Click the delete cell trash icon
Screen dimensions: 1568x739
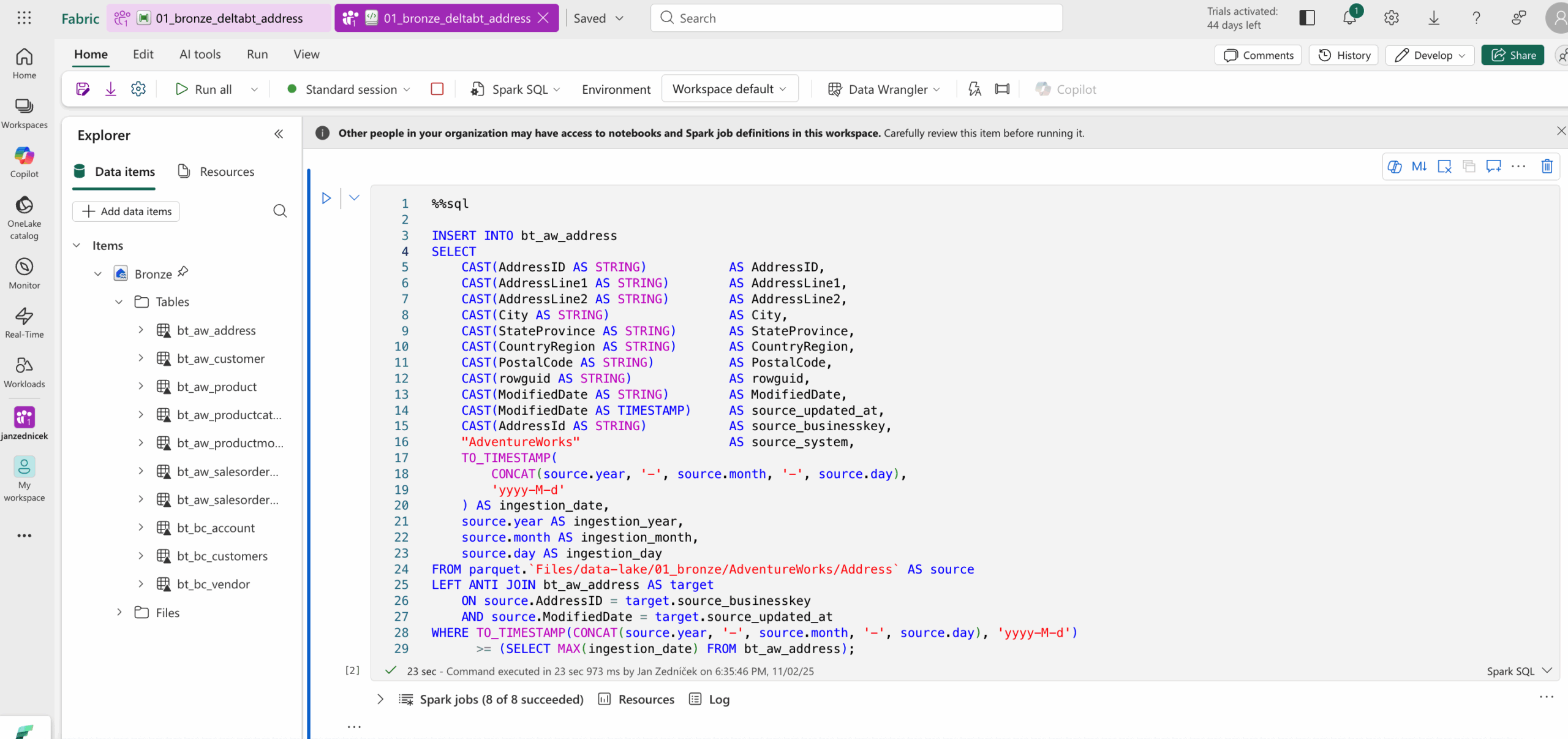(x=1547, y=166)
